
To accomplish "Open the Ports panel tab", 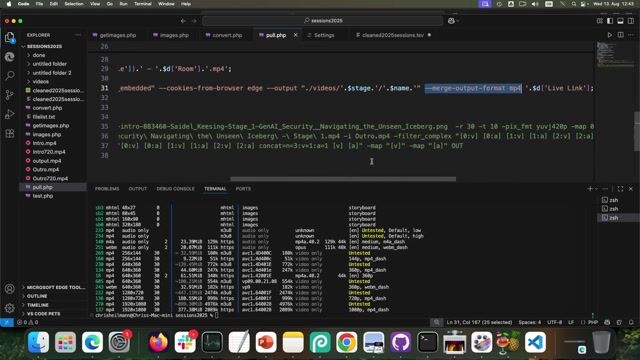I will tap(243, 189).
